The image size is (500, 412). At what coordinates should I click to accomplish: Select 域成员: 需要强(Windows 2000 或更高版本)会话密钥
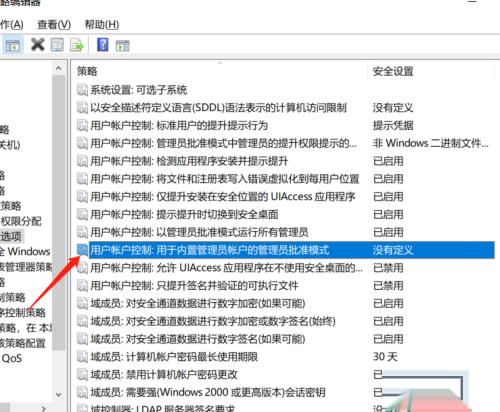[208, 392]
